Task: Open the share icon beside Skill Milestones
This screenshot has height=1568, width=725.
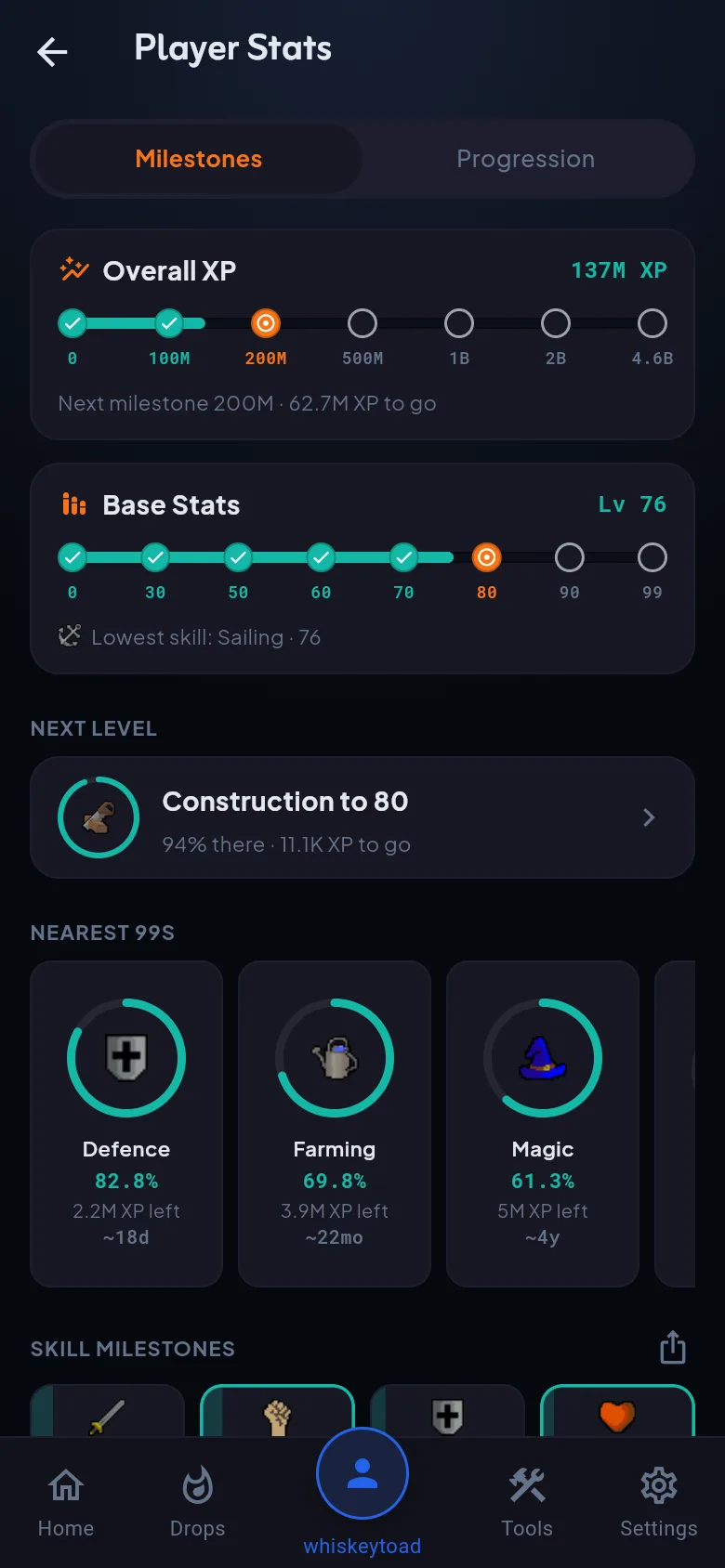Action: [x=673, y=1347]
